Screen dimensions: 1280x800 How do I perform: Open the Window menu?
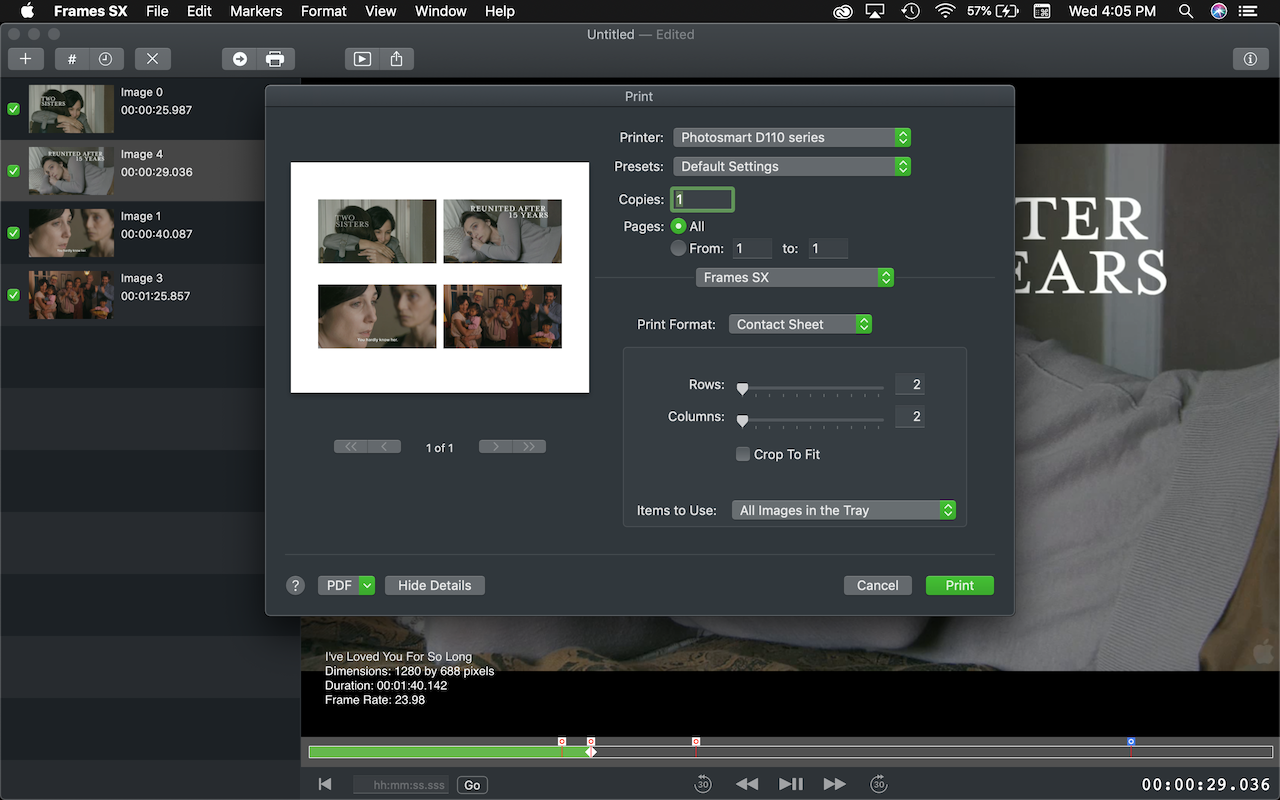pos(441,11)
